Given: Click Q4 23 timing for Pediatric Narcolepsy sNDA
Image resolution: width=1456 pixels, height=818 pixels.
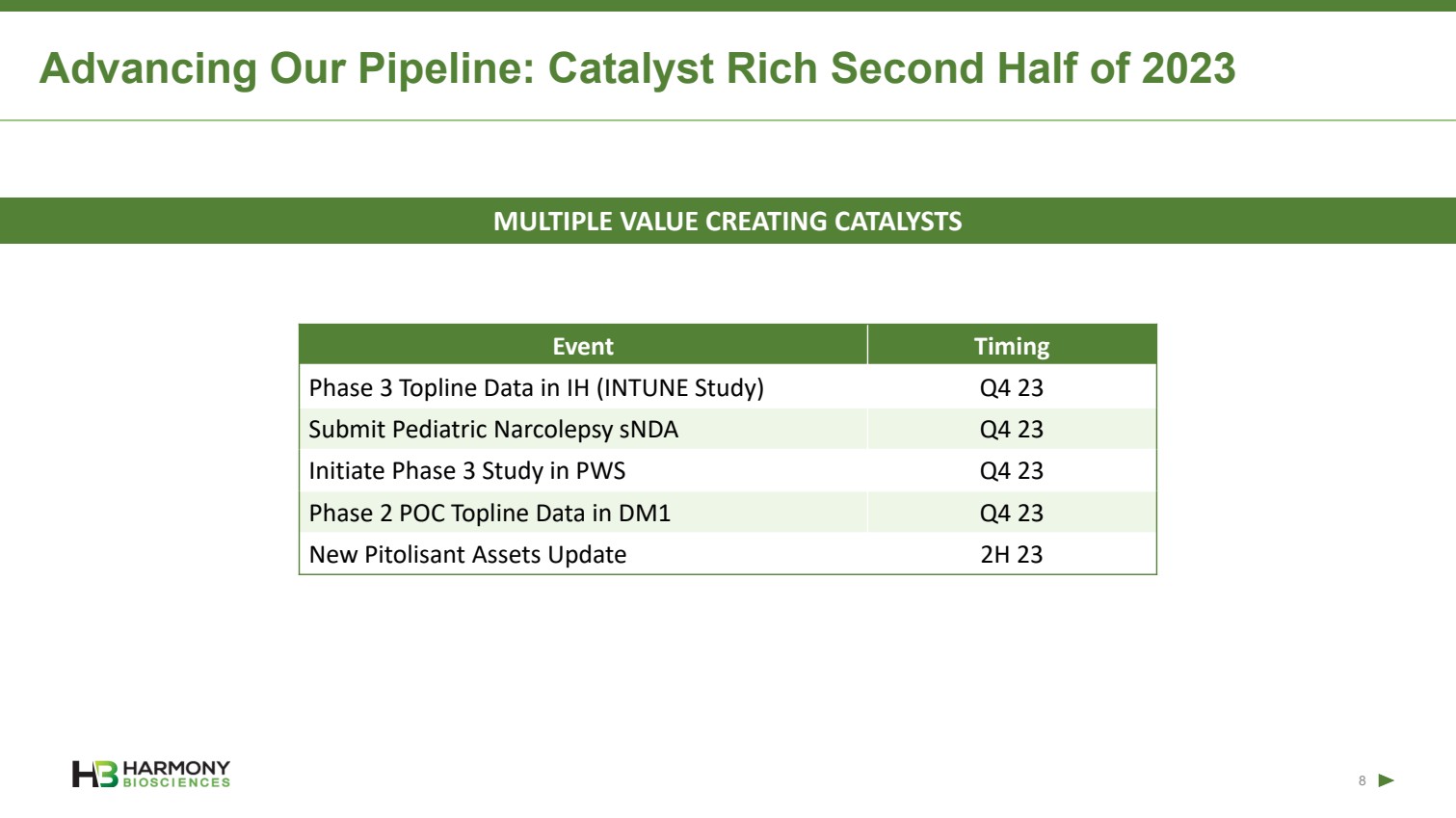Looking at the screenshot, I should coord(1011,429).
